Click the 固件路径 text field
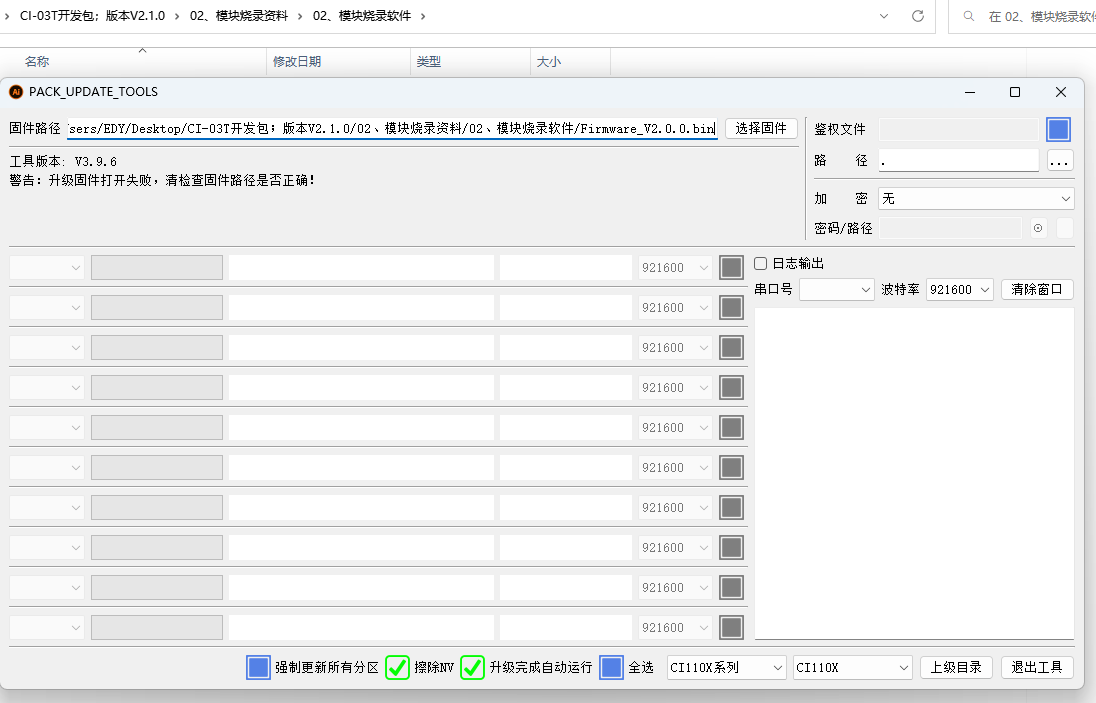 click(x=392, y=129)
